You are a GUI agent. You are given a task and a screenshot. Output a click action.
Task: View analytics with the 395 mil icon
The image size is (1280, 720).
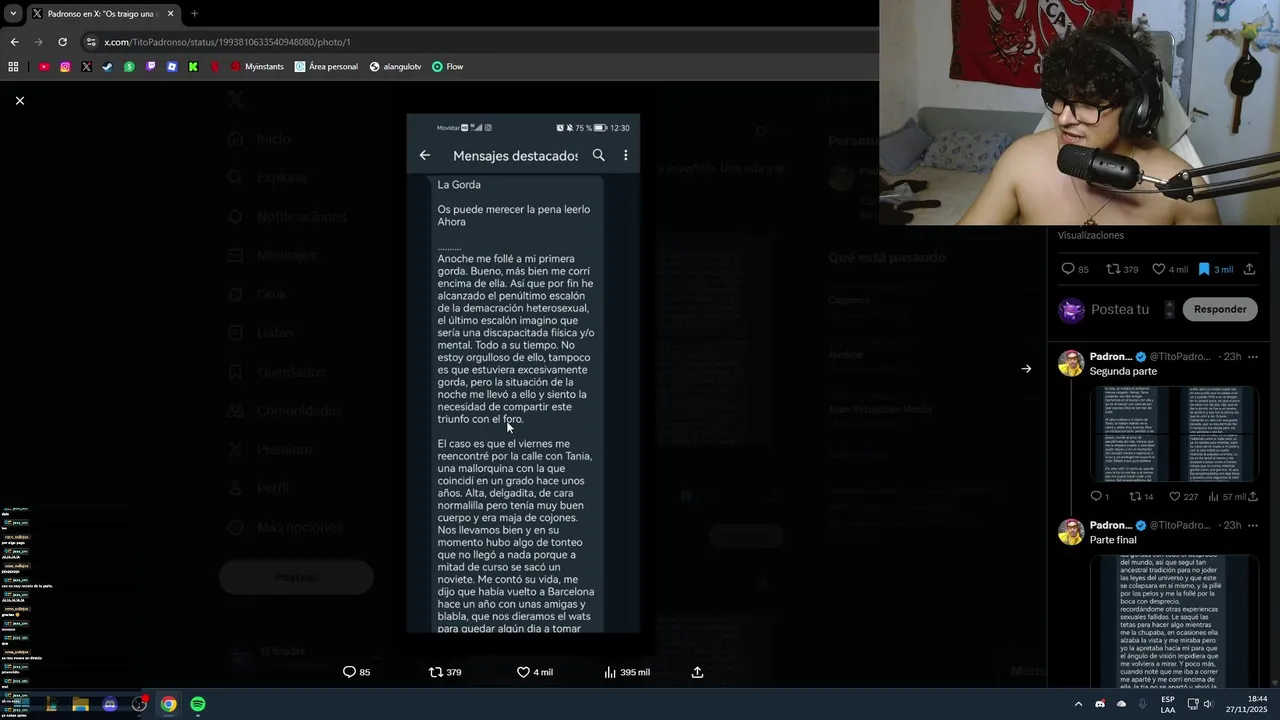[x=627, y=672]
